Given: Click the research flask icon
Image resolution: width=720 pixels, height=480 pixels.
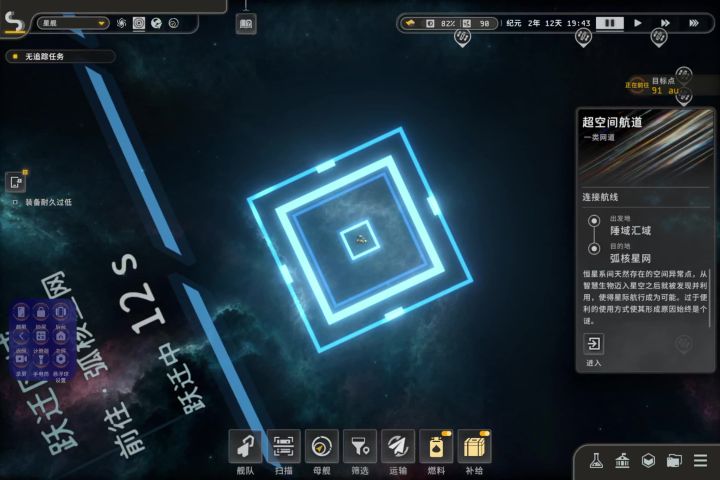Looking at the screenshot, I should [596, 461].
